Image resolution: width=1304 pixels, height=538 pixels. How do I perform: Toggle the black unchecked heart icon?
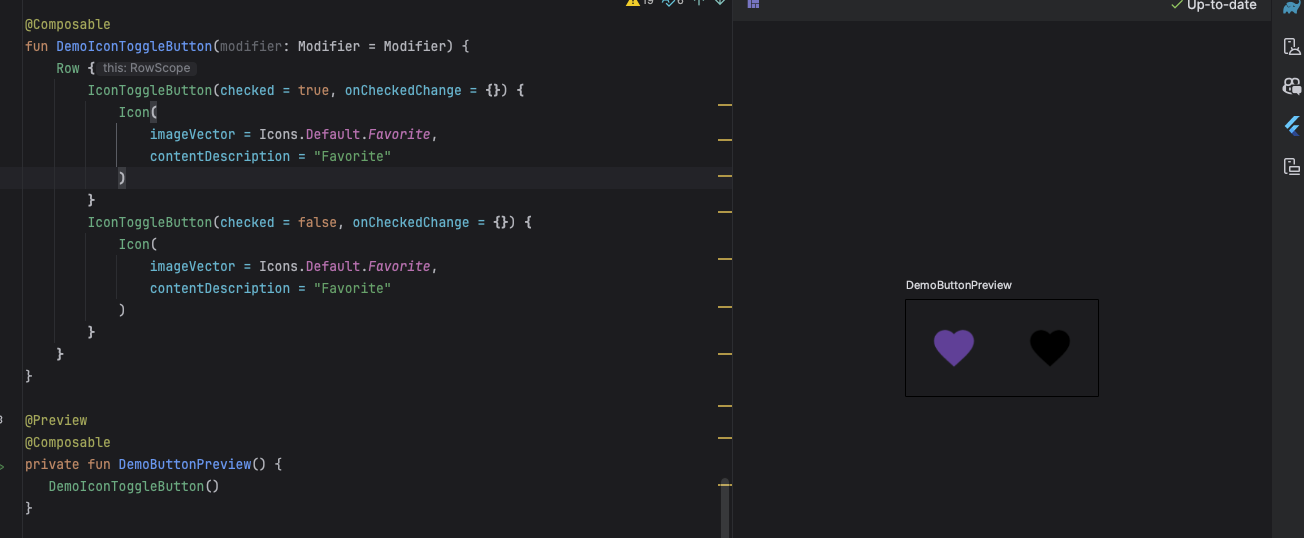pos(1049,348)
